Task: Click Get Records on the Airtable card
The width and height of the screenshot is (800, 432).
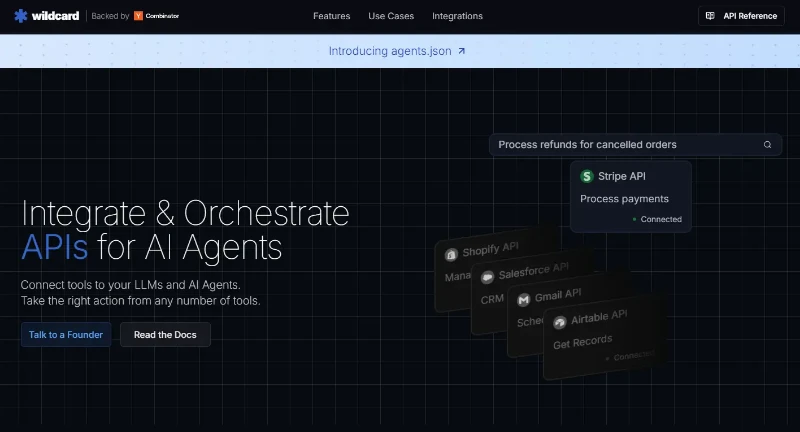Action: tap(582, 342)
